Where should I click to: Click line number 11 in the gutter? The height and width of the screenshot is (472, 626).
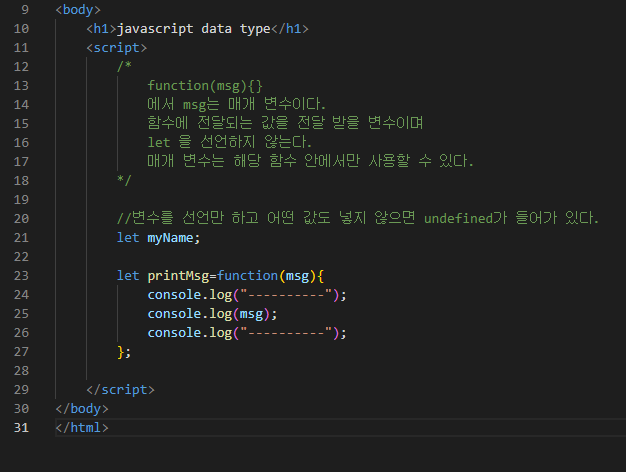[x=21, y=48]
